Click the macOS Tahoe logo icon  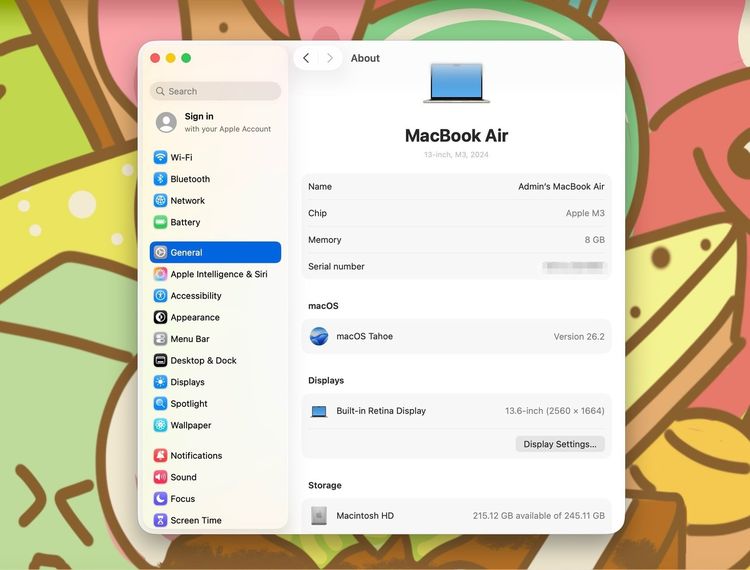319,336
